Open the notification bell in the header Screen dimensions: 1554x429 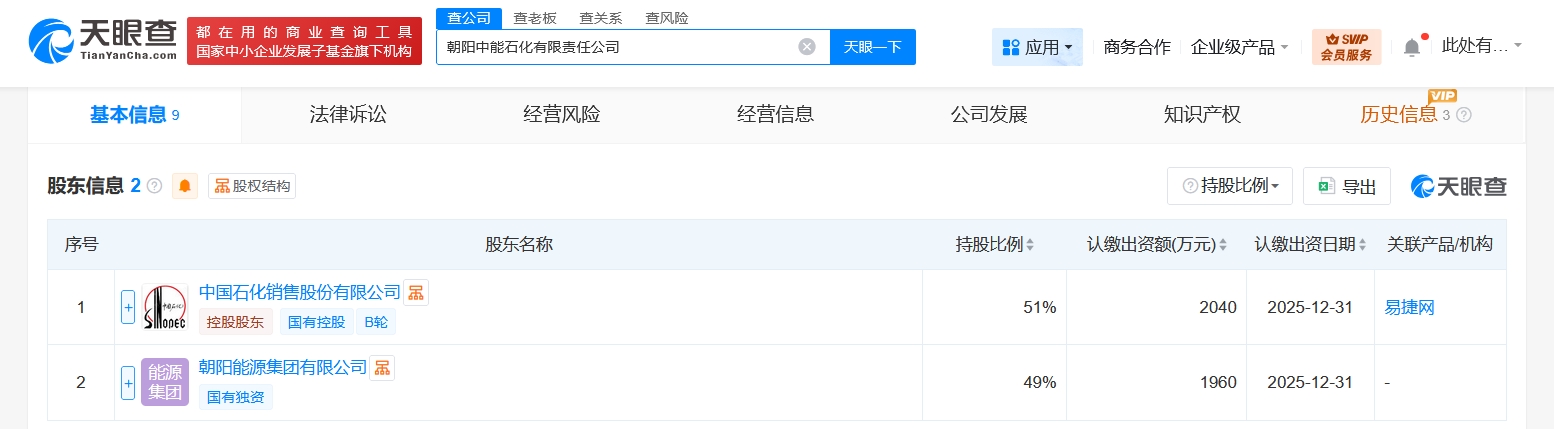(x=1412, y=46)
